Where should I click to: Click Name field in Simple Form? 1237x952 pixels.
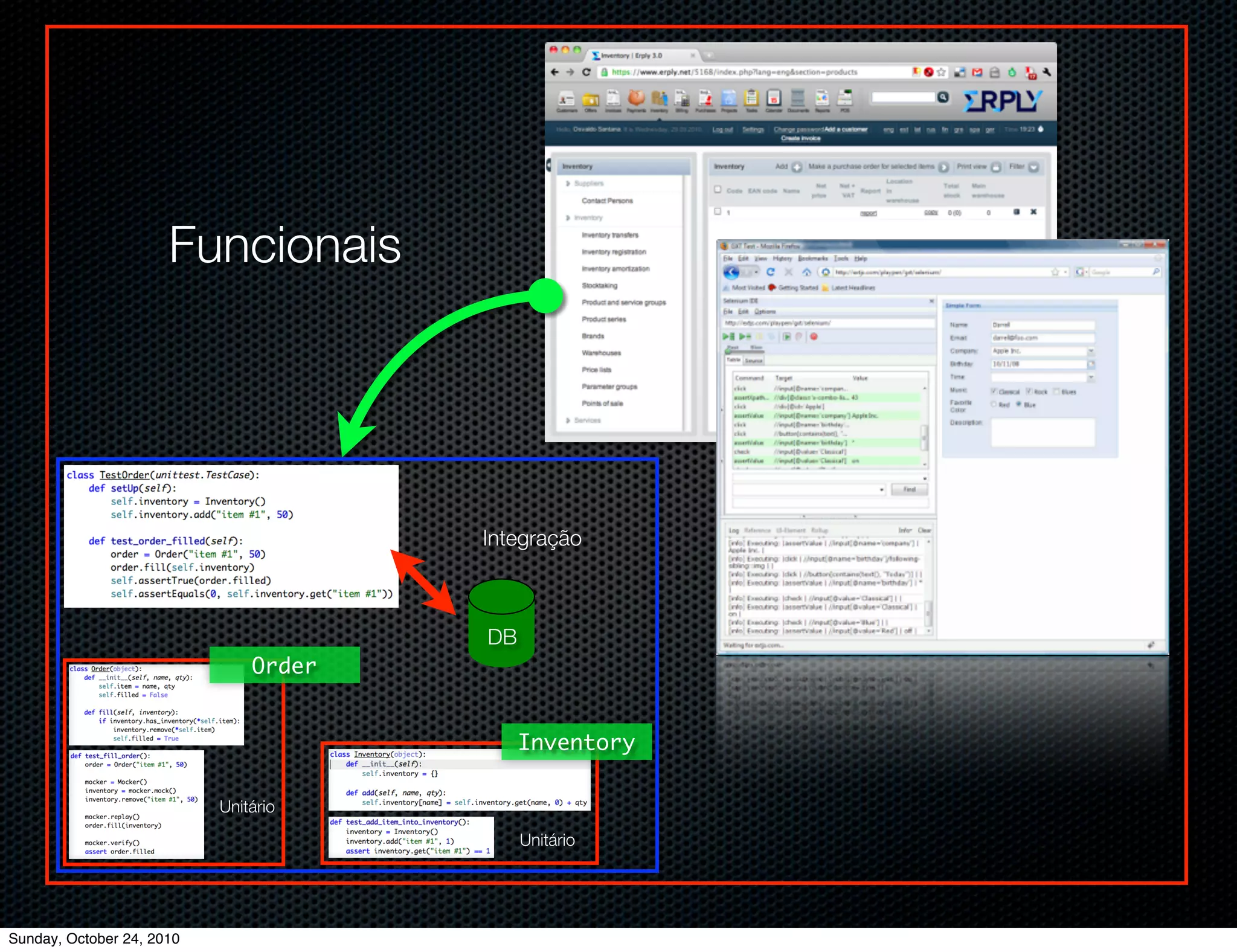point(1043,325)
